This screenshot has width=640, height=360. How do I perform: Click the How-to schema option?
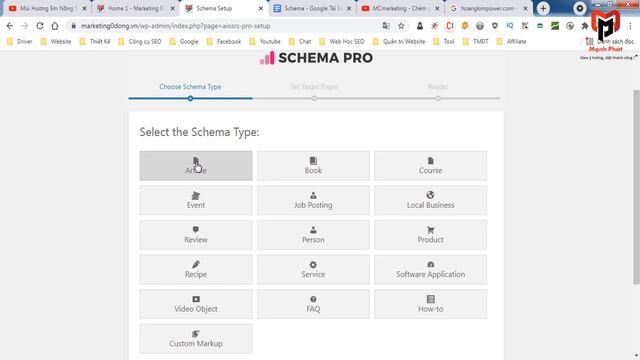tap(430, 304)
